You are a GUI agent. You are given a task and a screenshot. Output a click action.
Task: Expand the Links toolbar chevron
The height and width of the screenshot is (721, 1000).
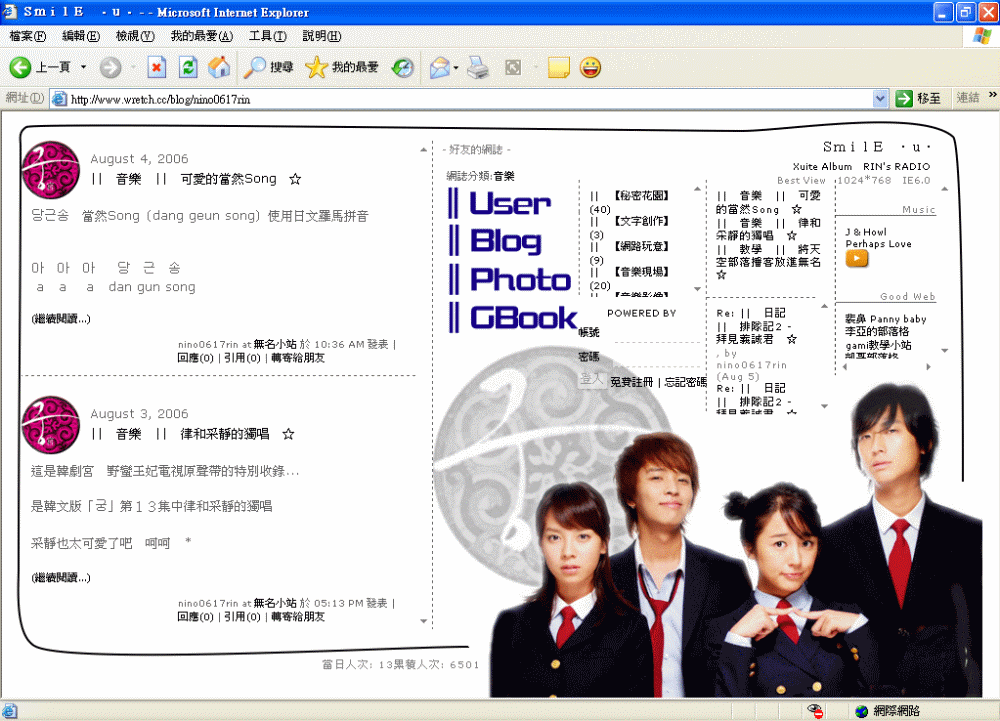point(992,95)
